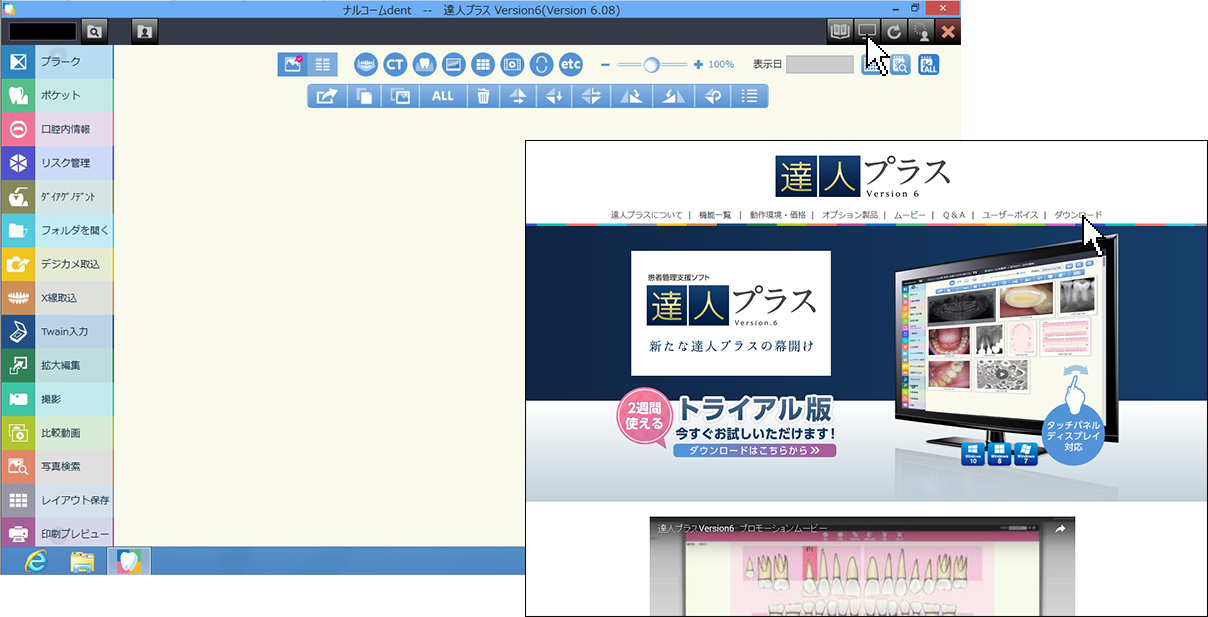
Task: Filter by the tooth round icon
Action: pos(424,64)
